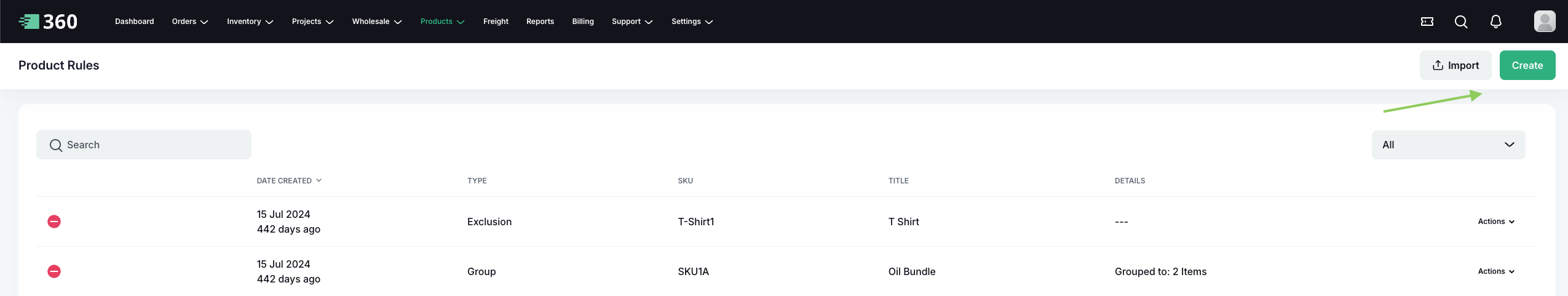Go to the Dashboard page

(x=134, y=22)
